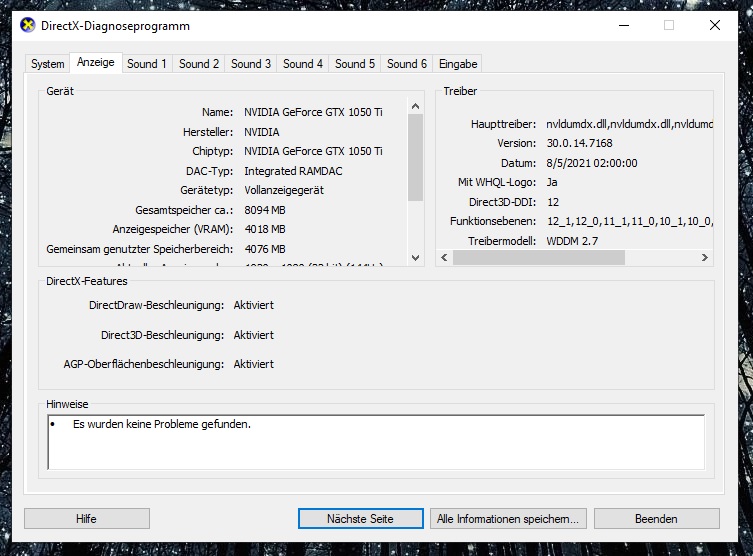Click the Vollanzeigegerät value
The height and width of the screenshot is (556, 753).
tap(284, 190)
